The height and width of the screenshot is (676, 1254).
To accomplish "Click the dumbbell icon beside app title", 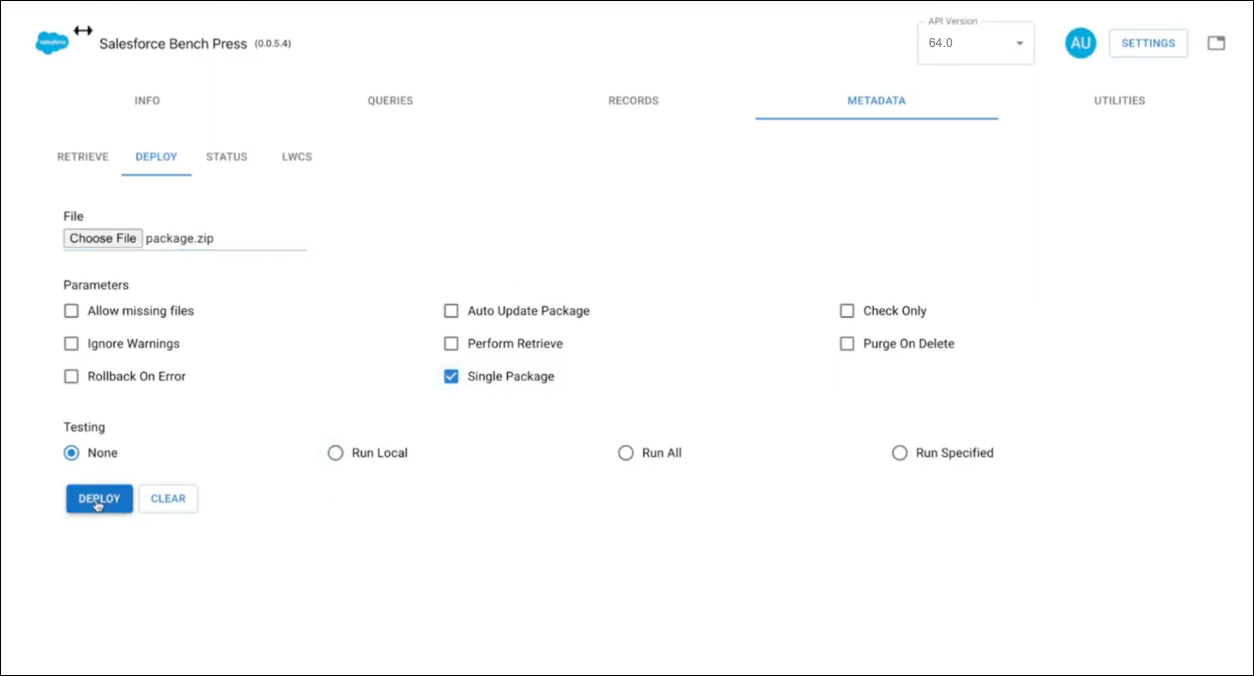I will [x=83, y=31].
